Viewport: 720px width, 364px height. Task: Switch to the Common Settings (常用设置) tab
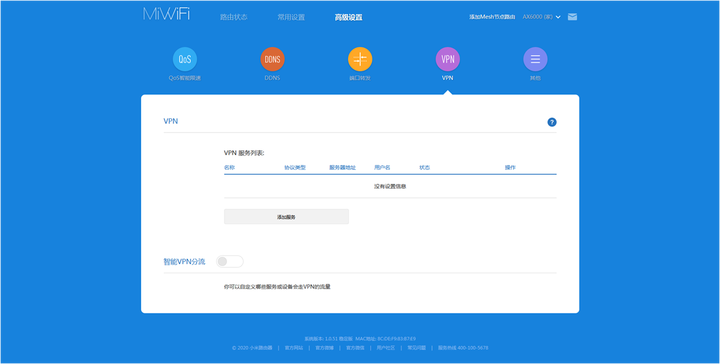pos(291,17)
